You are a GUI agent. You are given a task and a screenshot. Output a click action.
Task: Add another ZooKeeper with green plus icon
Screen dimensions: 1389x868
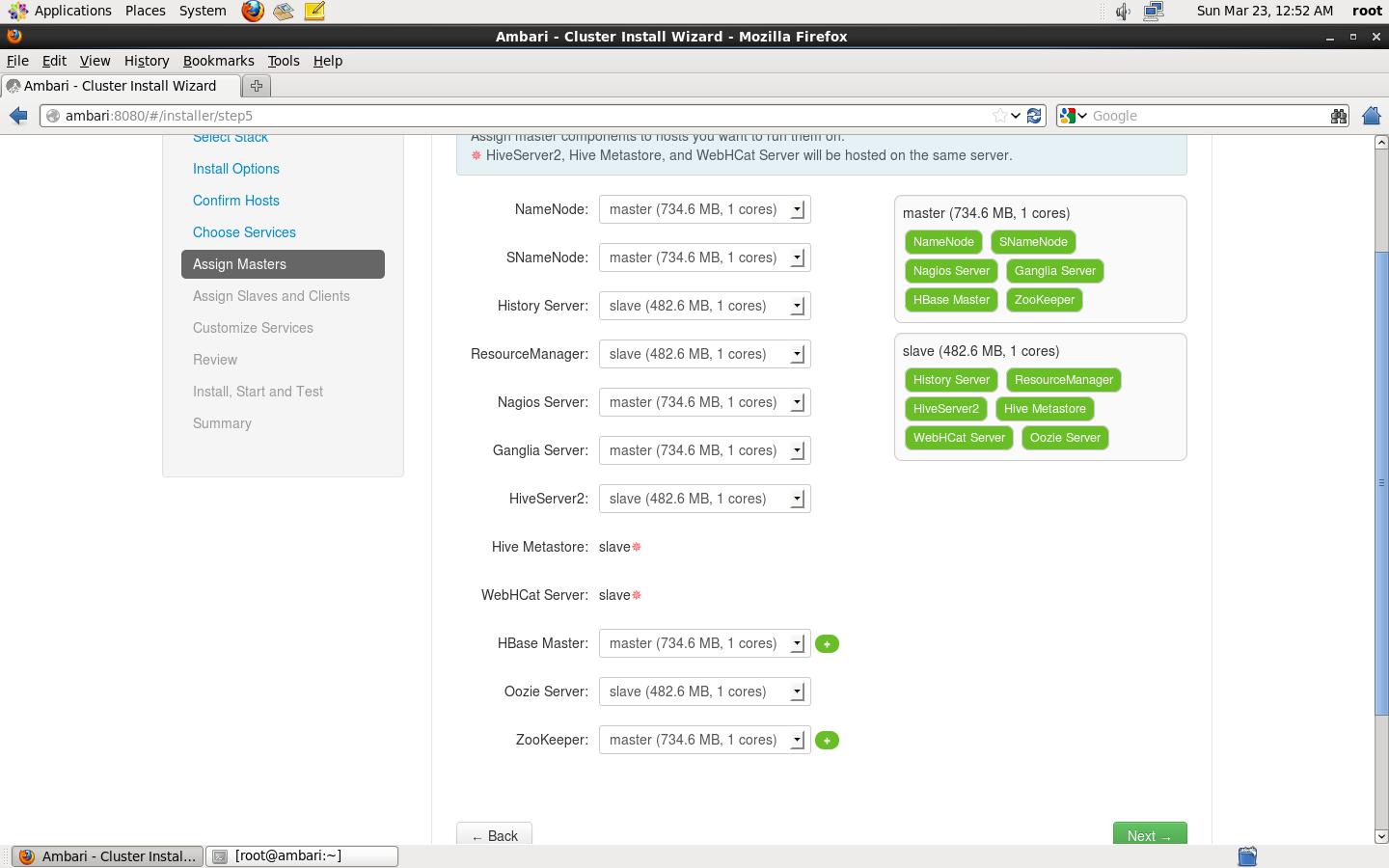click(827, 740)
